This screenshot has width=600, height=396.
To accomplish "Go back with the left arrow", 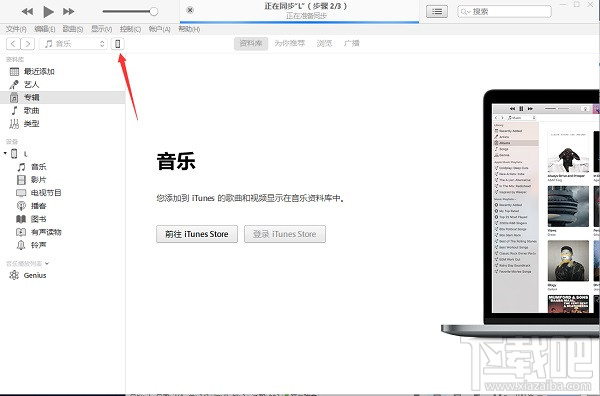I will (13, 44).
